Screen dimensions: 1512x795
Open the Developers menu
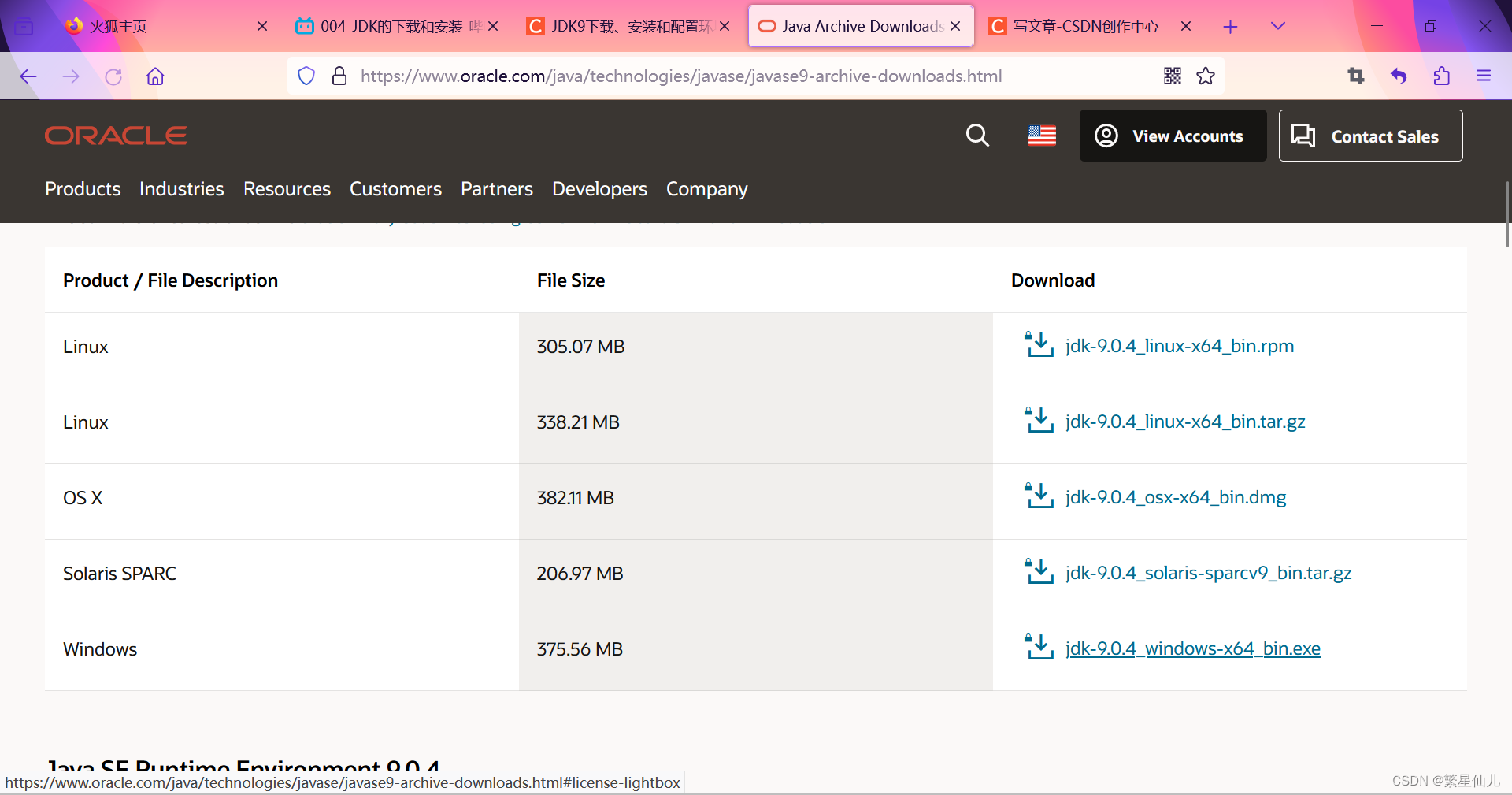point(599,189)
